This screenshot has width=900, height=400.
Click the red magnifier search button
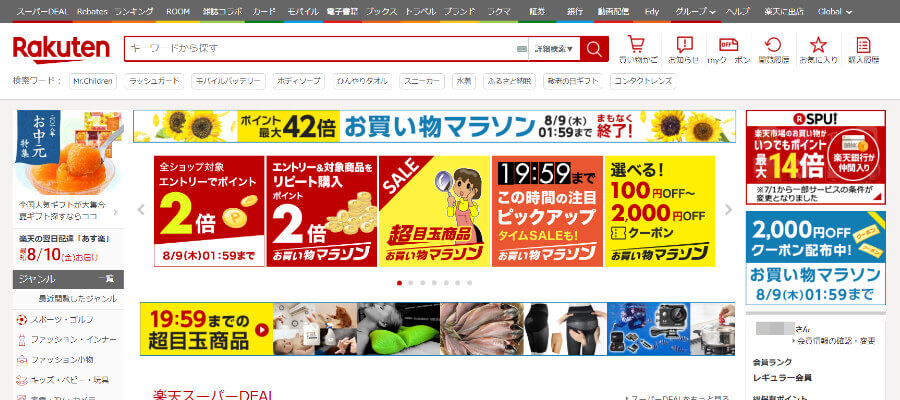click(x=594, y=49)
